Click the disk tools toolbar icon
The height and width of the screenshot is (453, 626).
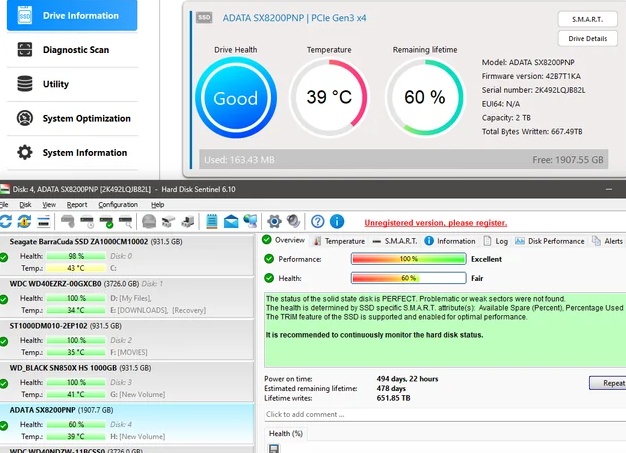point(168,222)
